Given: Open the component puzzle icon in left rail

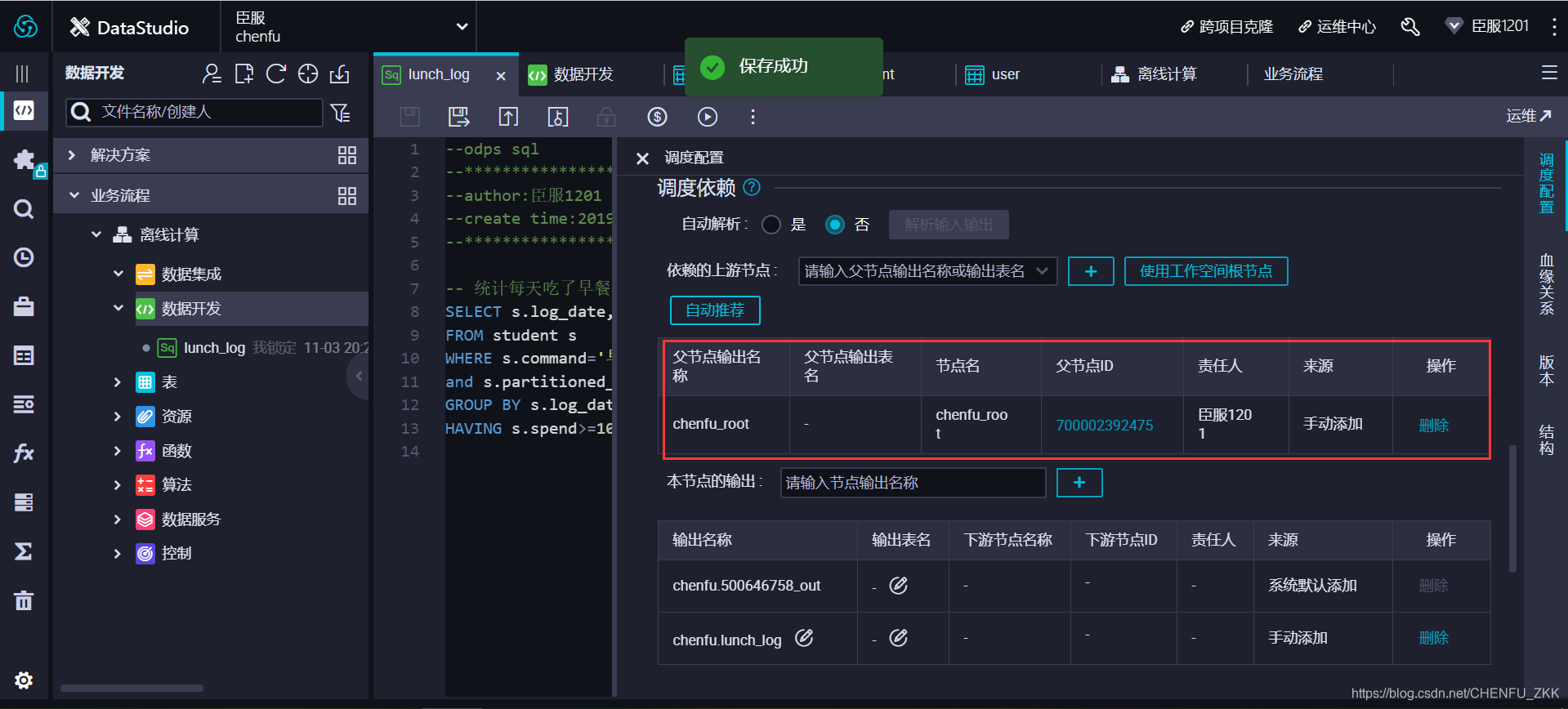Looking at the screenshot, I should click(x=25, y=159).
